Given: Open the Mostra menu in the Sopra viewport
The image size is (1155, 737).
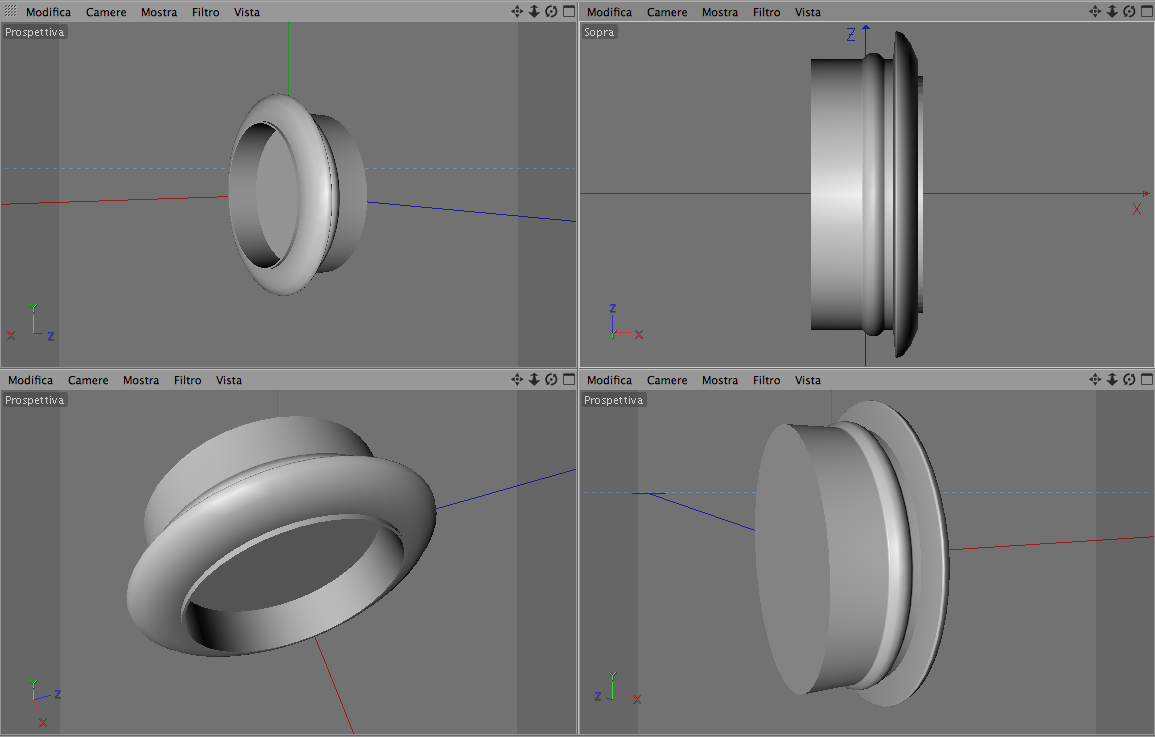Looking at the screenshot, I should click(x=720, y=13).
